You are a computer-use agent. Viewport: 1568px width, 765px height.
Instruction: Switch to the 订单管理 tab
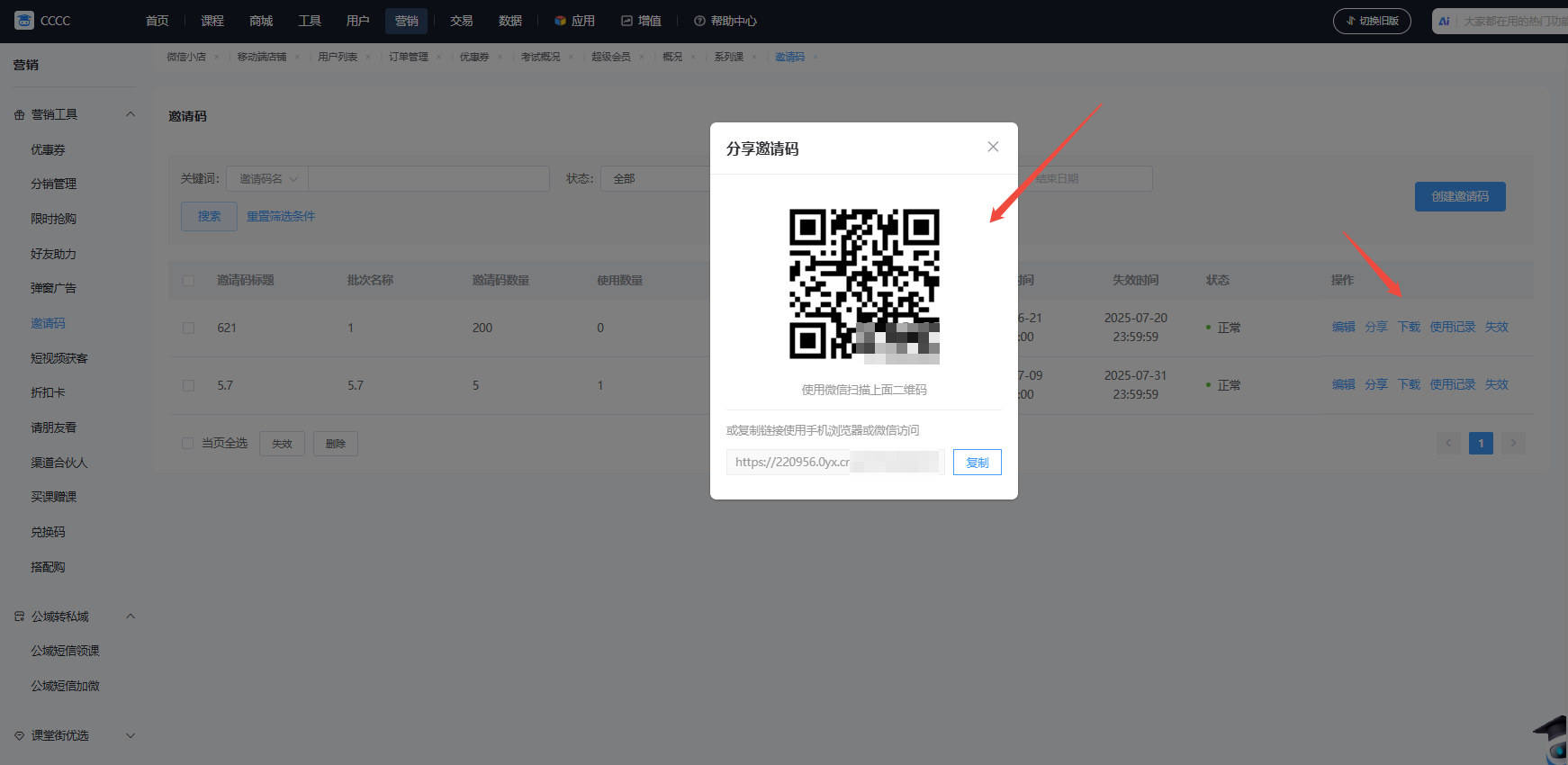tap(409, 57)
